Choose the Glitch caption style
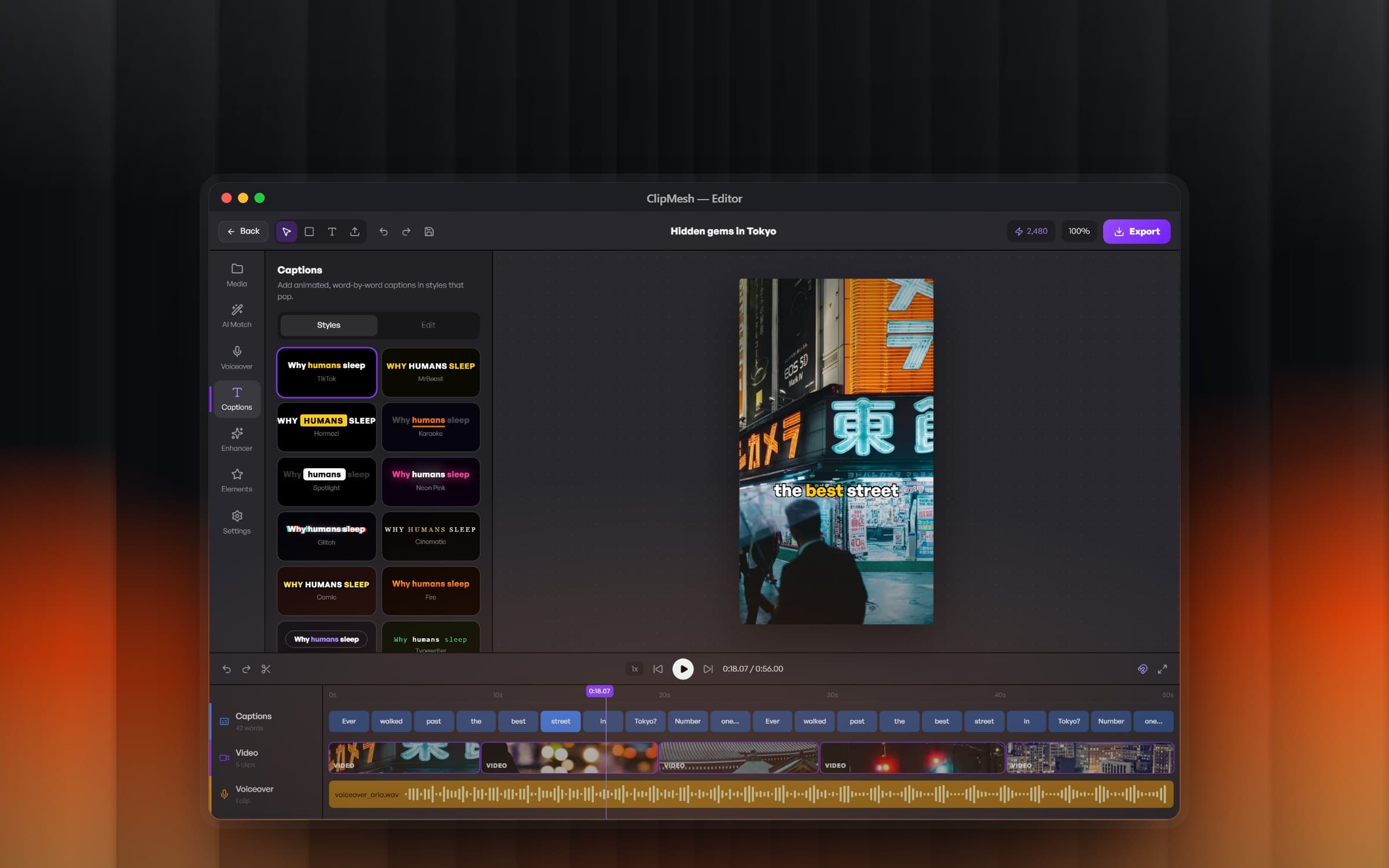This screenshot has height=868, width=1389. pyautogui.click(x=326, y=536)
